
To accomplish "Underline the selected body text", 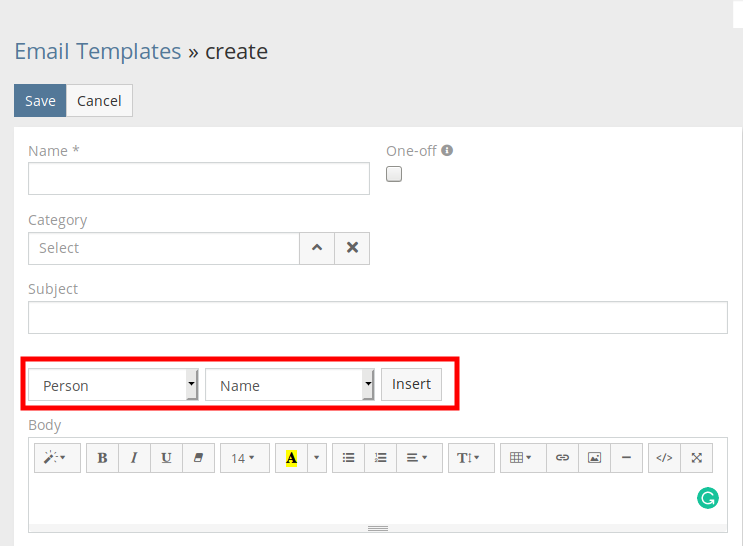I will [166, 458].
